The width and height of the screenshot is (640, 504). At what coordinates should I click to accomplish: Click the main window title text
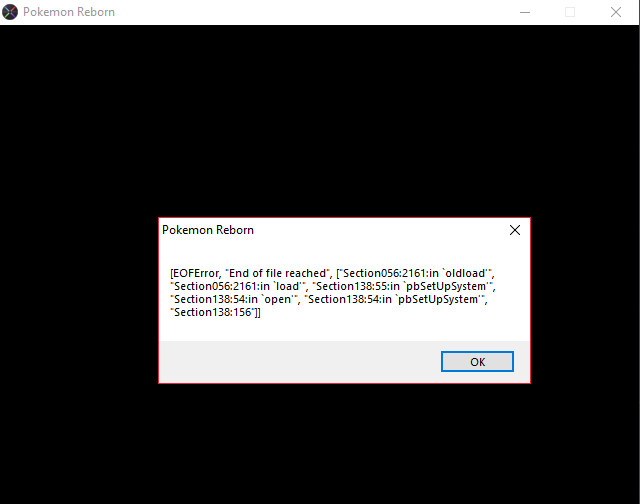tap(68, 12)
